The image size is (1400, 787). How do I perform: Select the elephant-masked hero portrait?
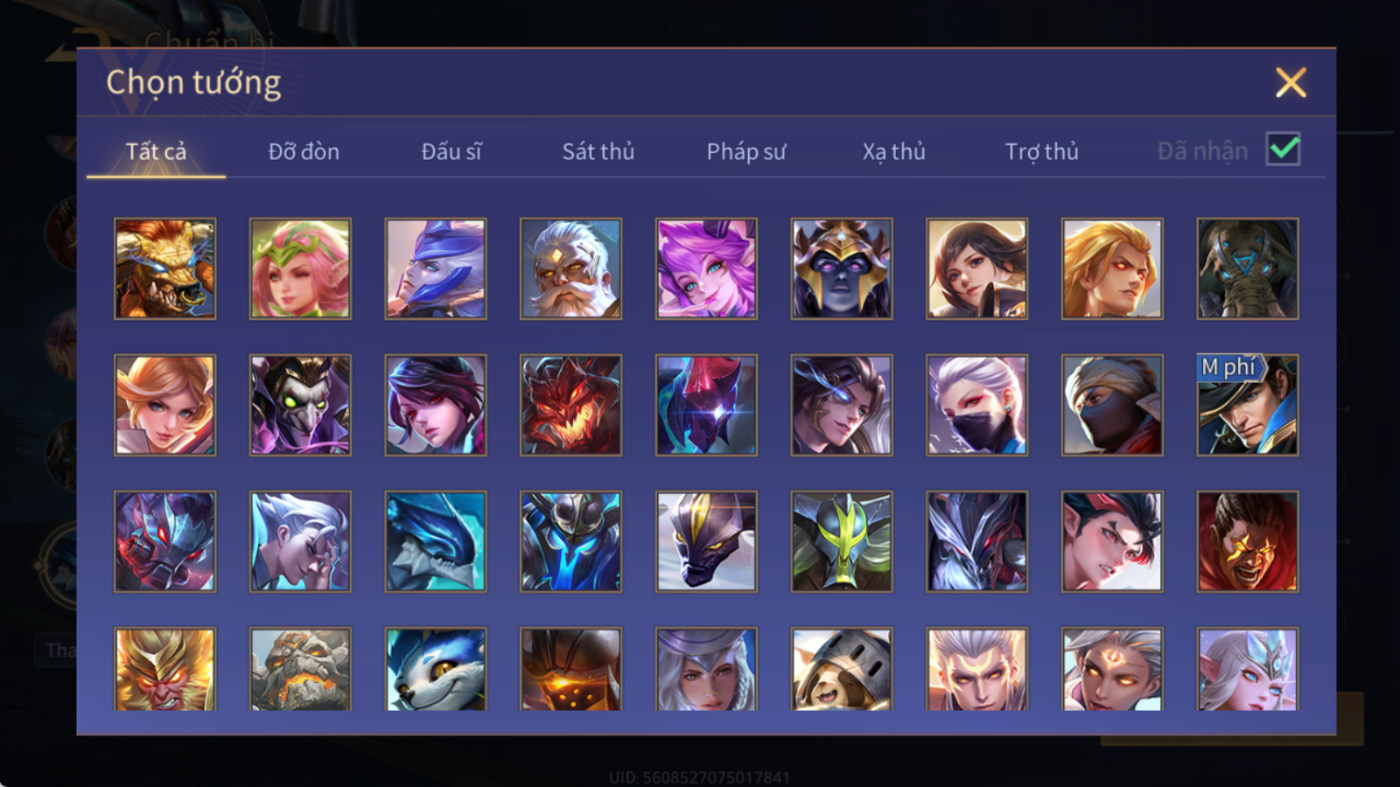click(1248, 269)
